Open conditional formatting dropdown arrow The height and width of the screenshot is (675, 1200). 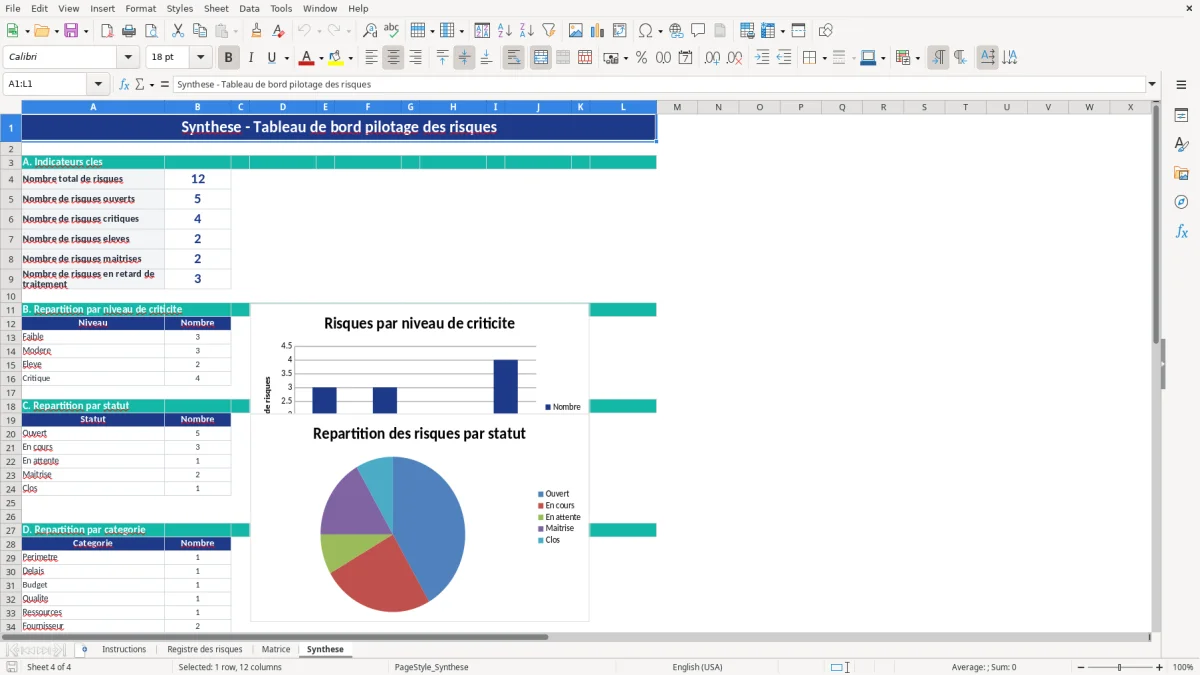(x=917, y=58)
